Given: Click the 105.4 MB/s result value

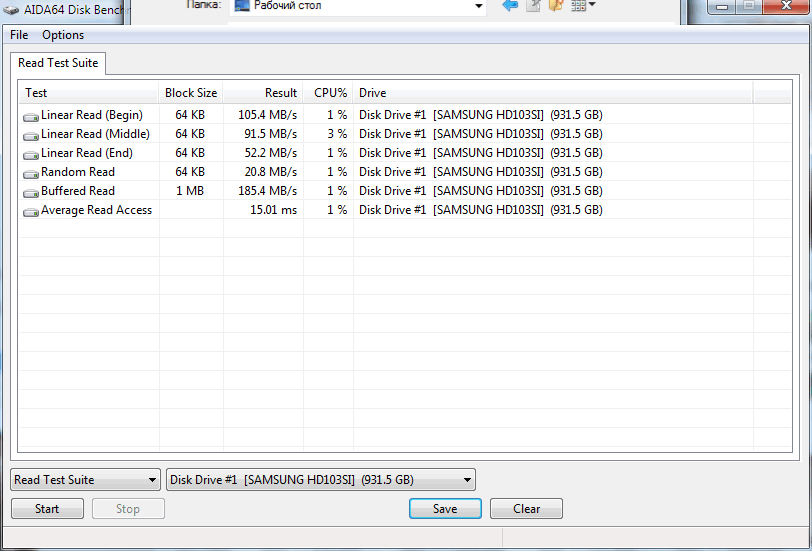Looking at the screenshot, I should click(x=267, y=115).
